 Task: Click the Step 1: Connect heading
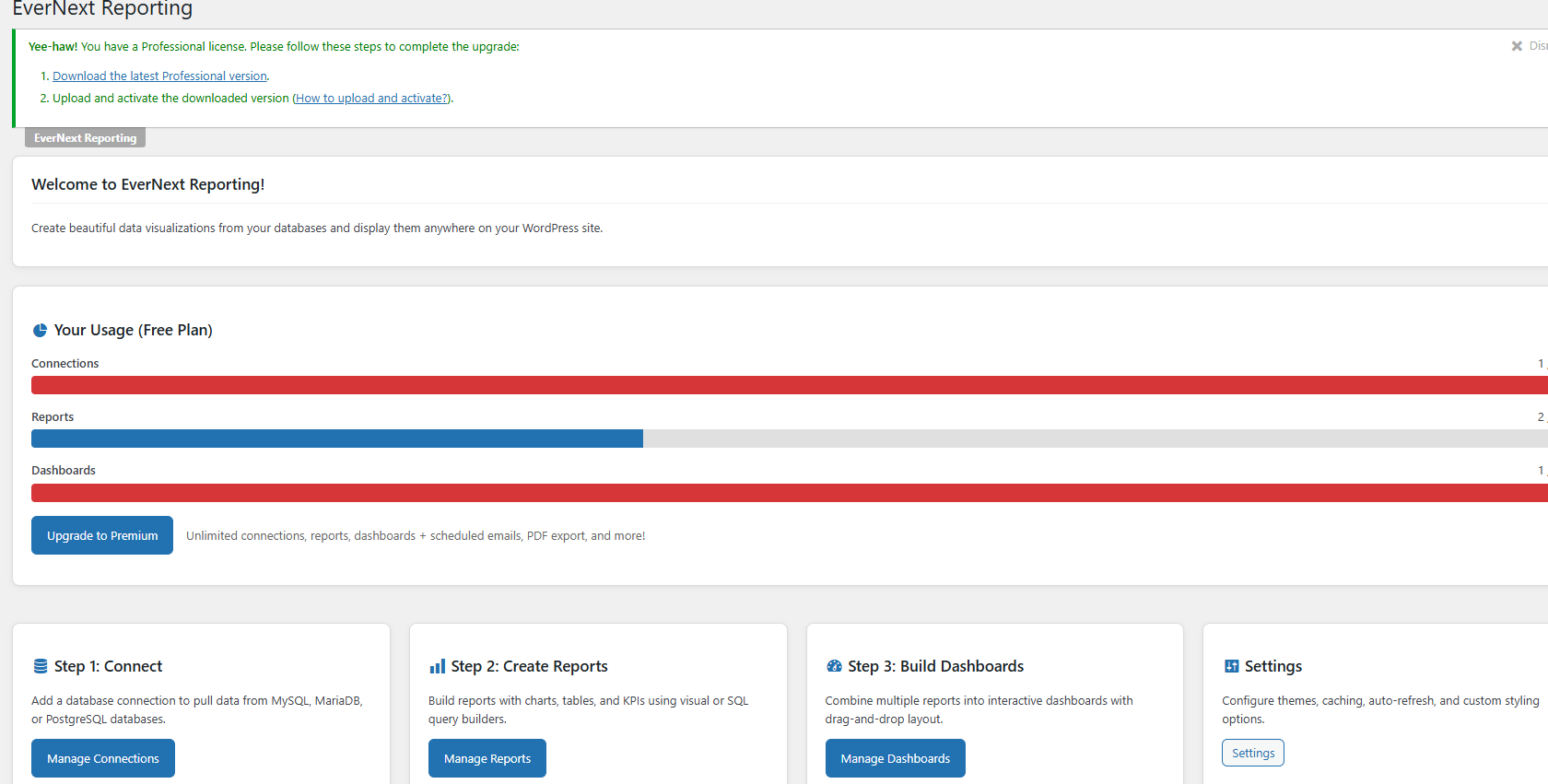[108, 666]
